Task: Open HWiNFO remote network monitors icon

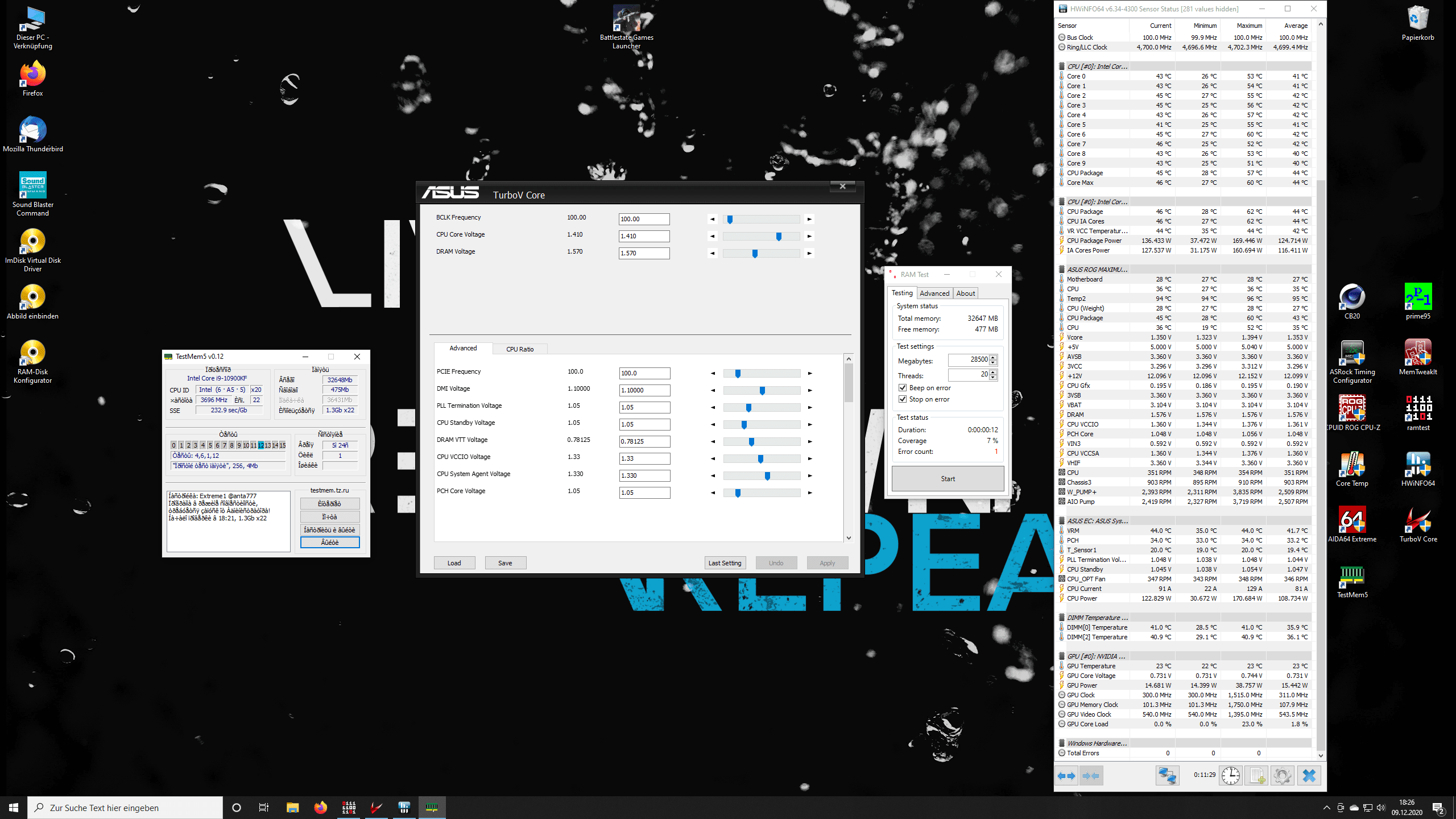Action: 1167,775
